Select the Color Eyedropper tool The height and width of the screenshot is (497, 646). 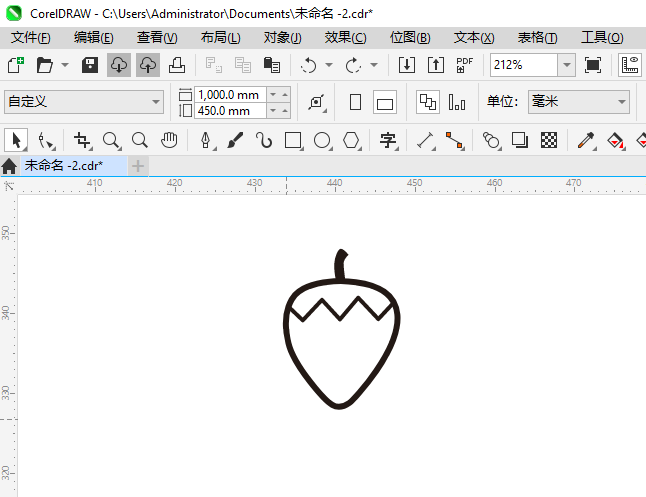586,140
